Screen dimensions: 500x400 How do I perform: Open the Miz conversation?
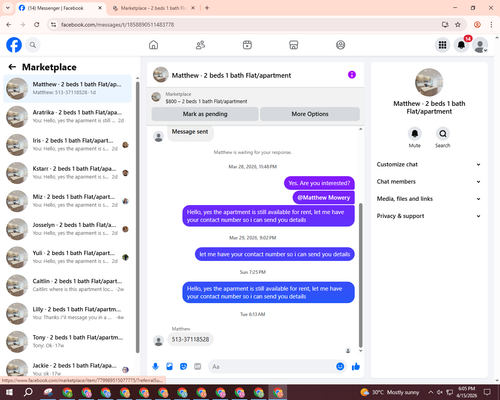click(x=67, y=201)
